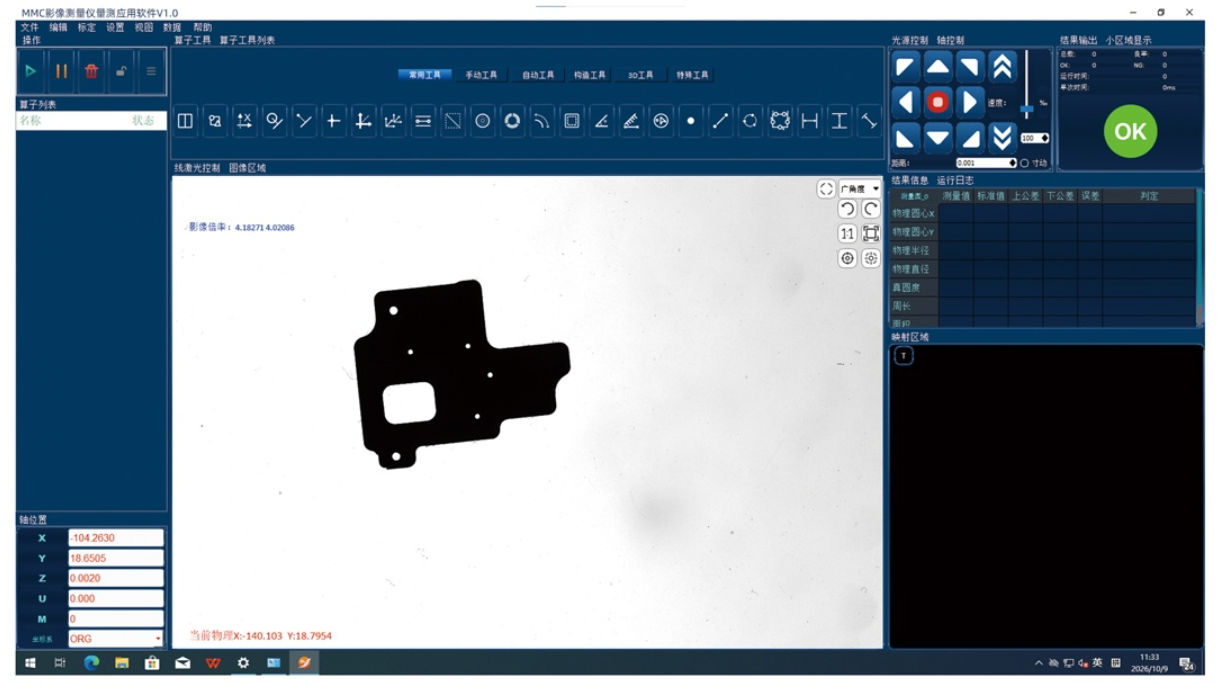The height and width of the screenshot is (688, 1225).
Task: Open the 设置 menu
Action: (116, 28)
